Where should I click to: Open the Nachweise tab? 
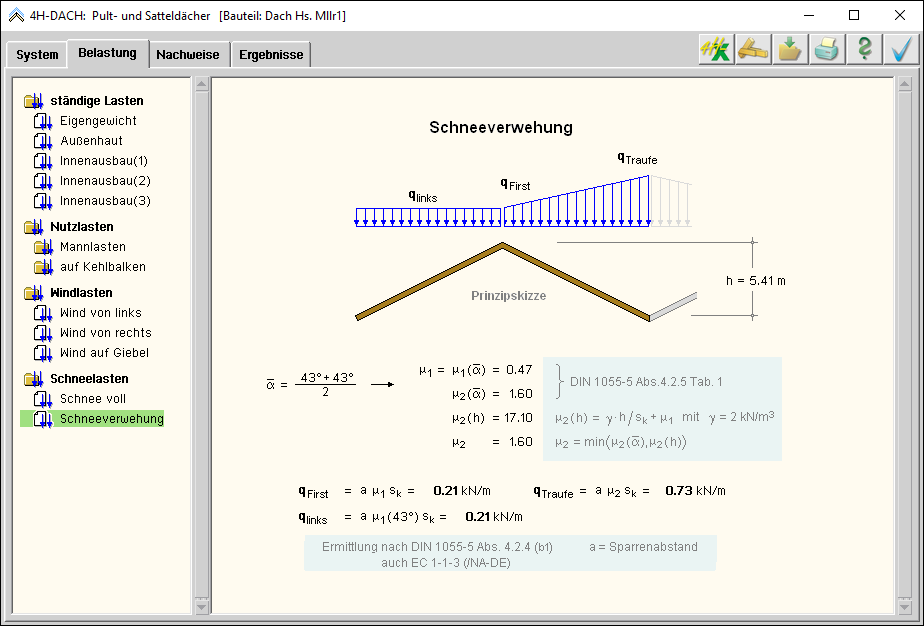click(x=187, y=55)
